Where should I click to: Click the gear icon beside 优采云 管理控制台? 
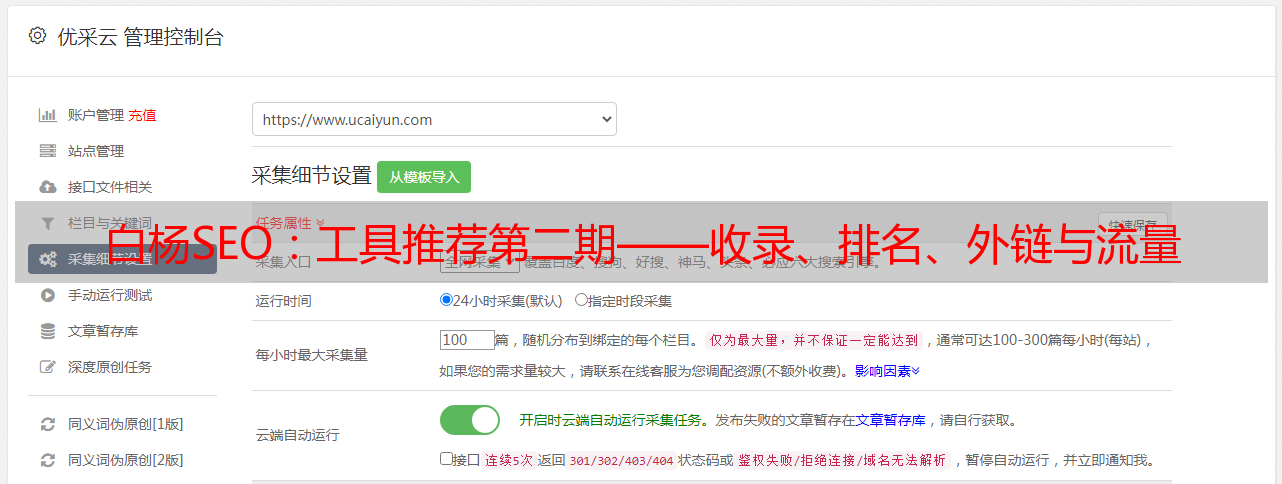[37, 36]
